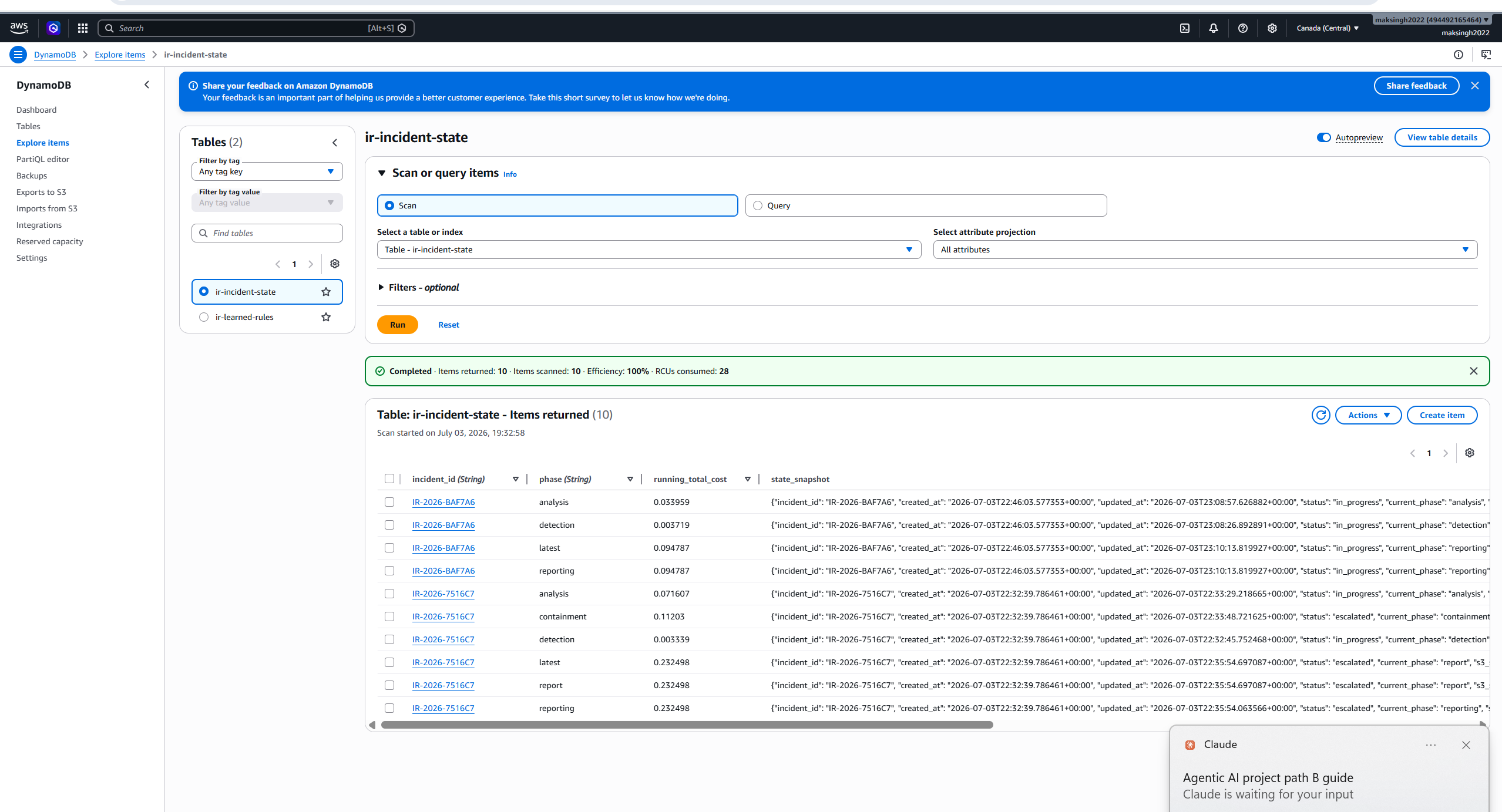Collapse the Scan or query items section
This screenshot has width=1502, height=812.
pyautogui.click(x=382, y=173)
